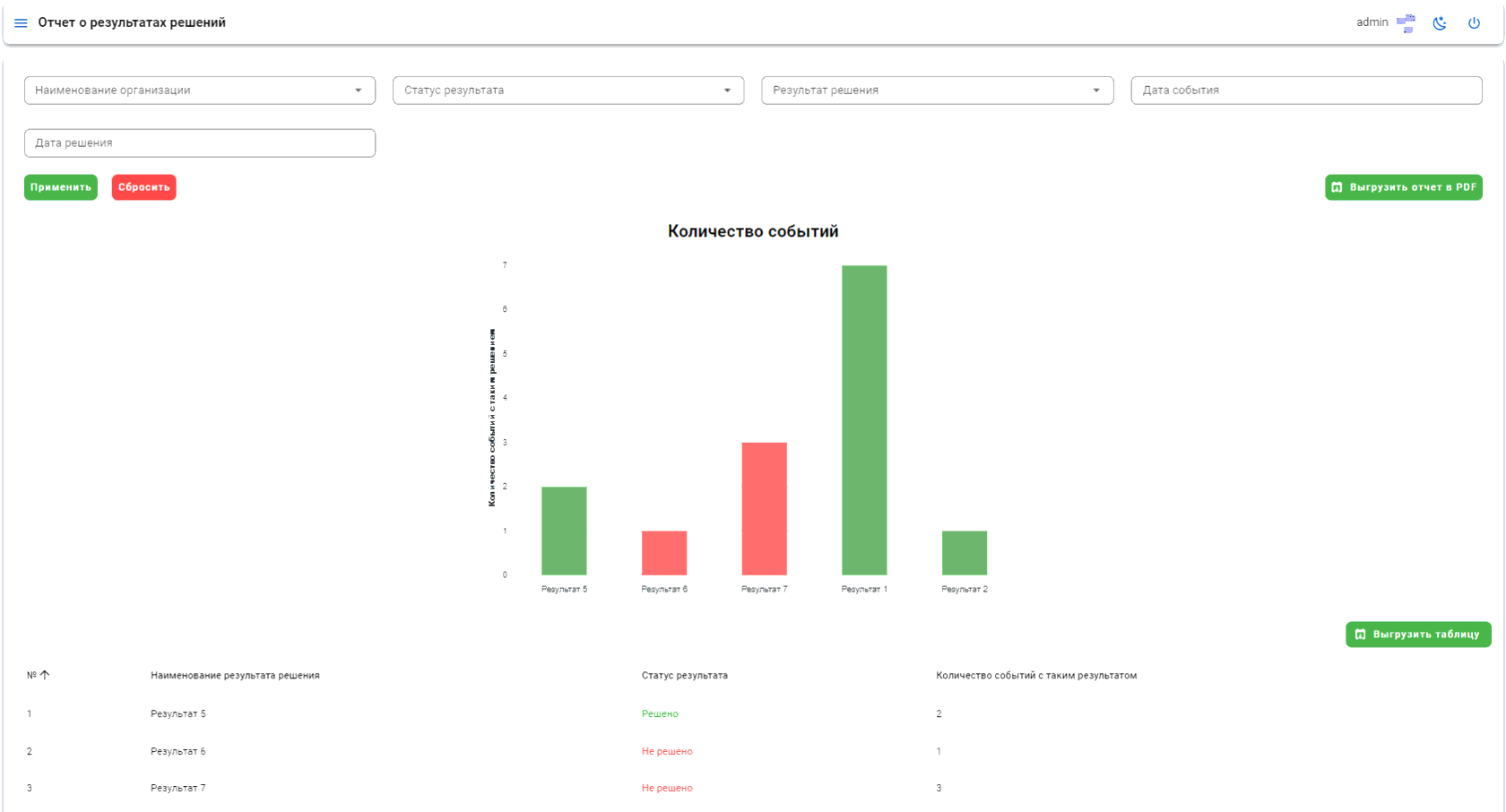Reset filters with Сбросить button

tap(144, 187)
